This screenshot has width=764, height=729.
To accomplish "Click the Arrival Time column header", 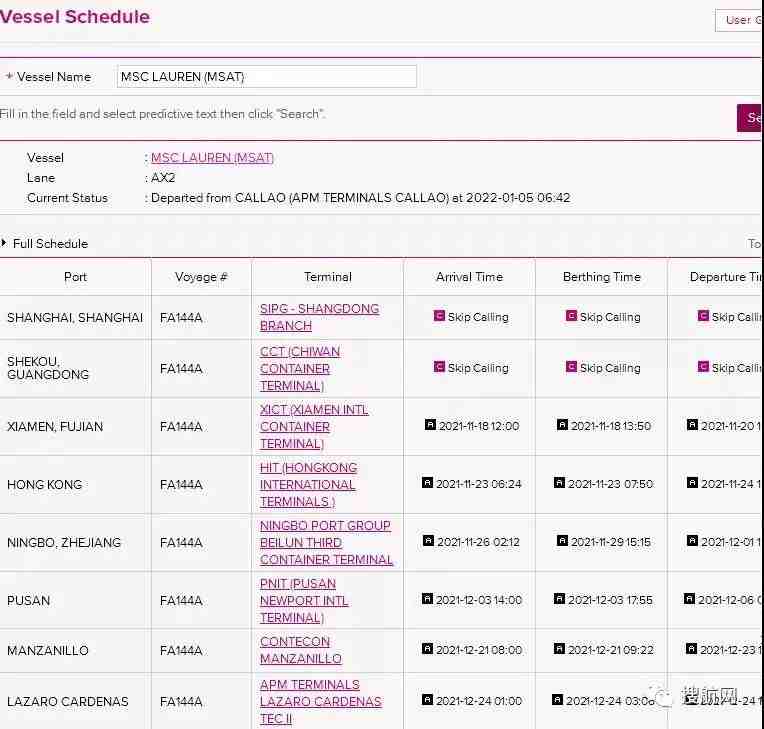I will [x=469, y=277].
